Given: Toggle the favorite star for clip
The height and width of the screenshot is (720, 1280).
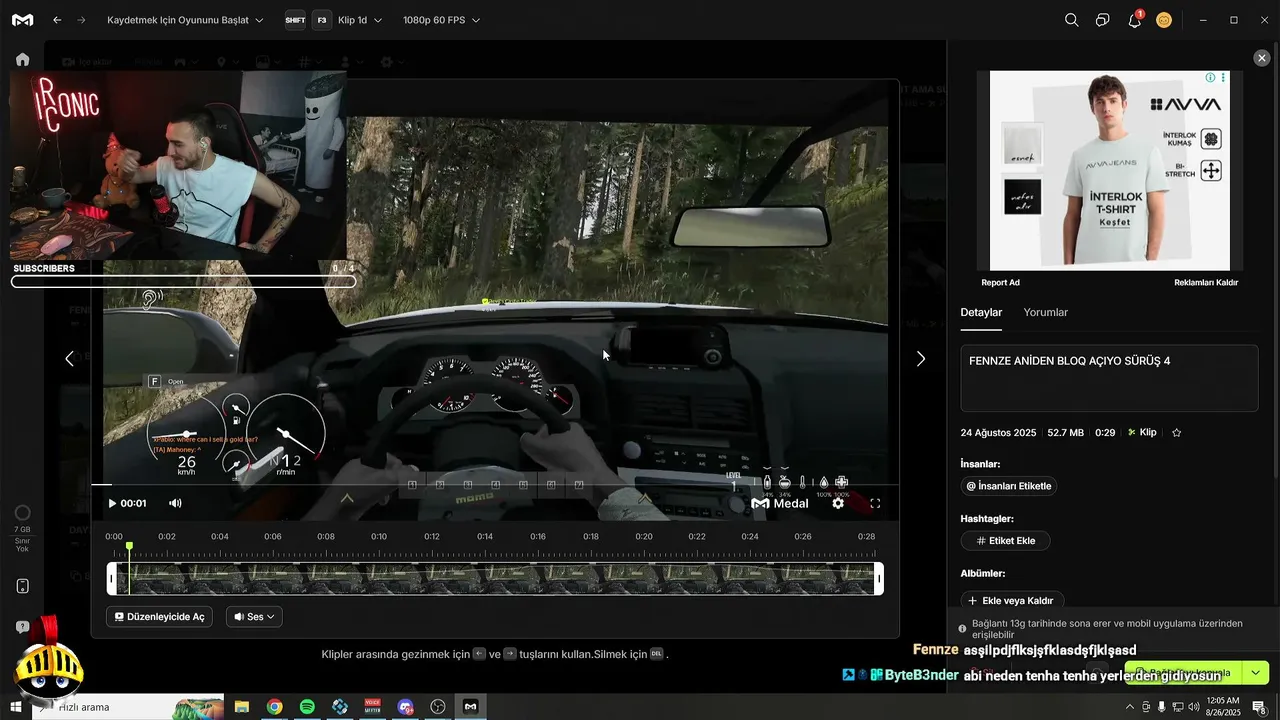Looking at the screenshot, I should (x=1176, y=433).
